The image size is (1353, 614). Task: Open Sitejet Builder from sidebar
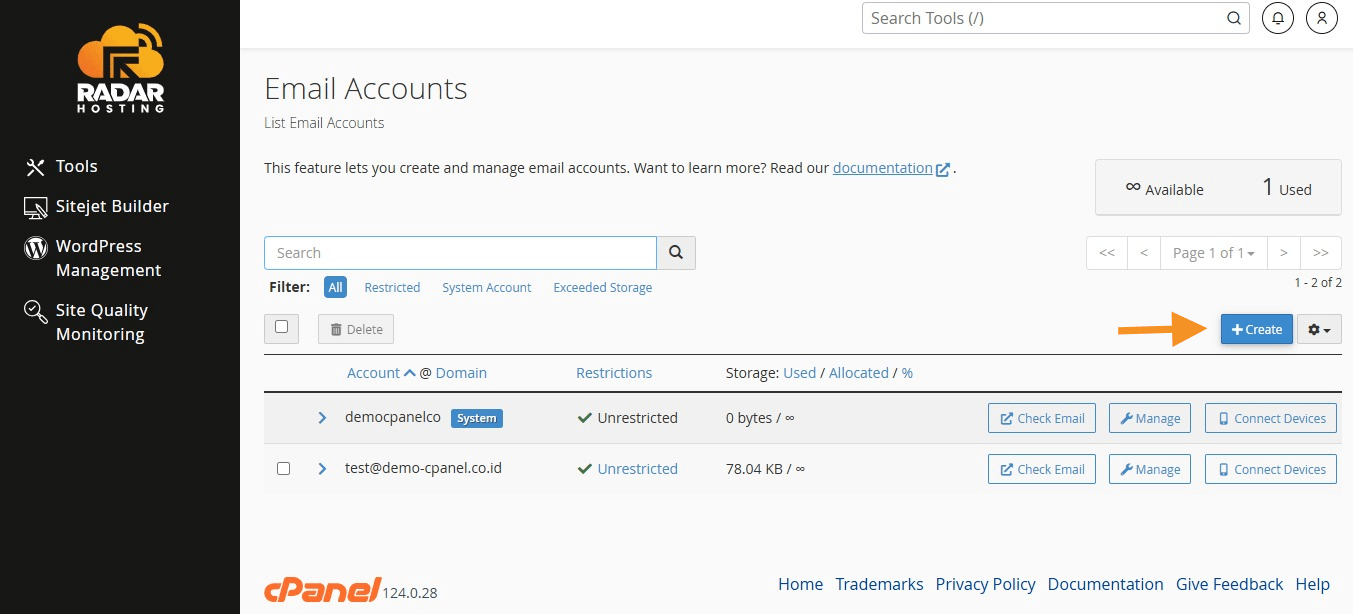pyautogui.click(x=111, y=207)
